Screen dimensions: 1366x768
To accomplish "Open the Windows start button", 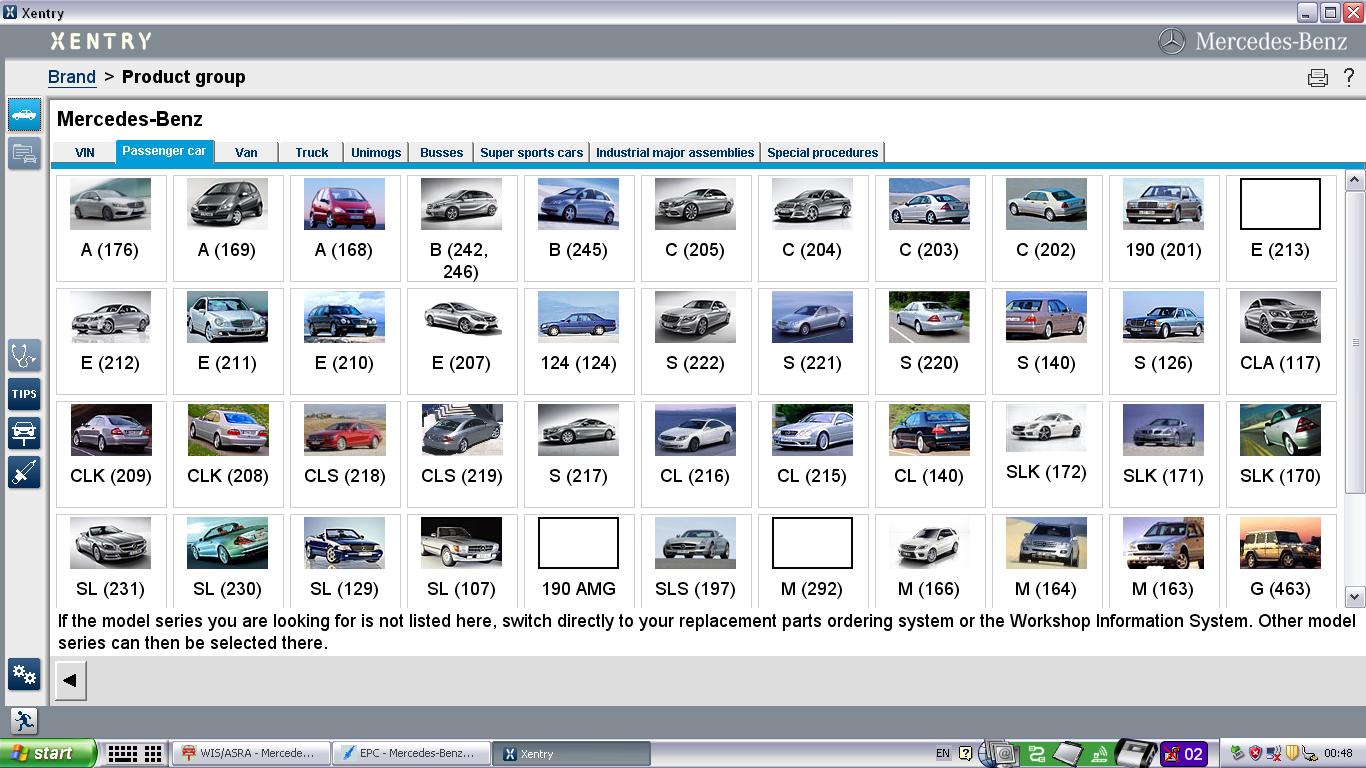I will [48, 754].
